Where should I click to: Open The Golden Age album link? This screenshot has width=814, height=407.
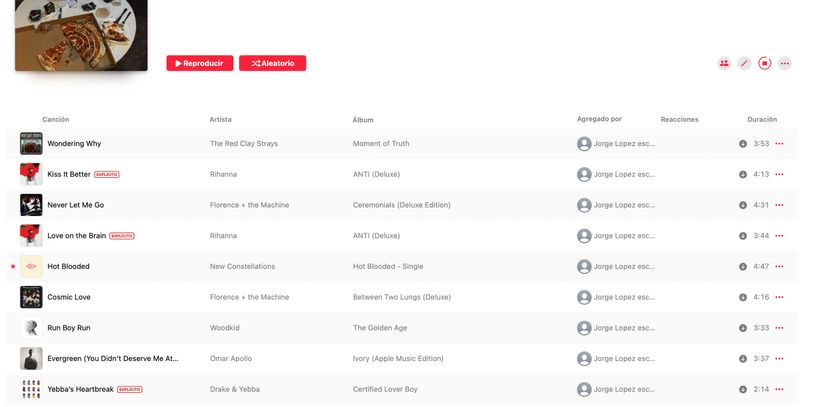380,328
